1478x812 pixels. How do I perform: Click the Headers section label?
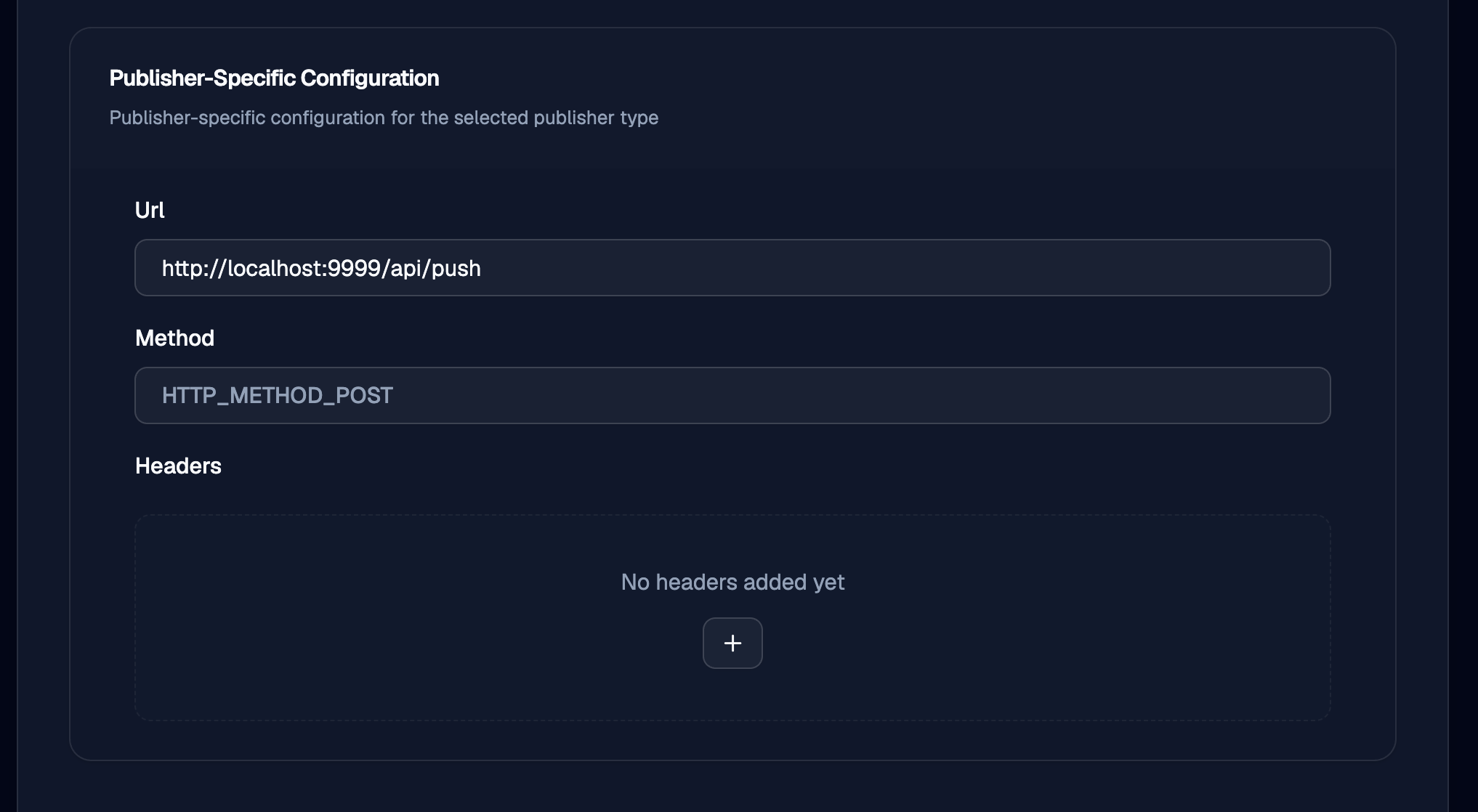tap(178, 466)
